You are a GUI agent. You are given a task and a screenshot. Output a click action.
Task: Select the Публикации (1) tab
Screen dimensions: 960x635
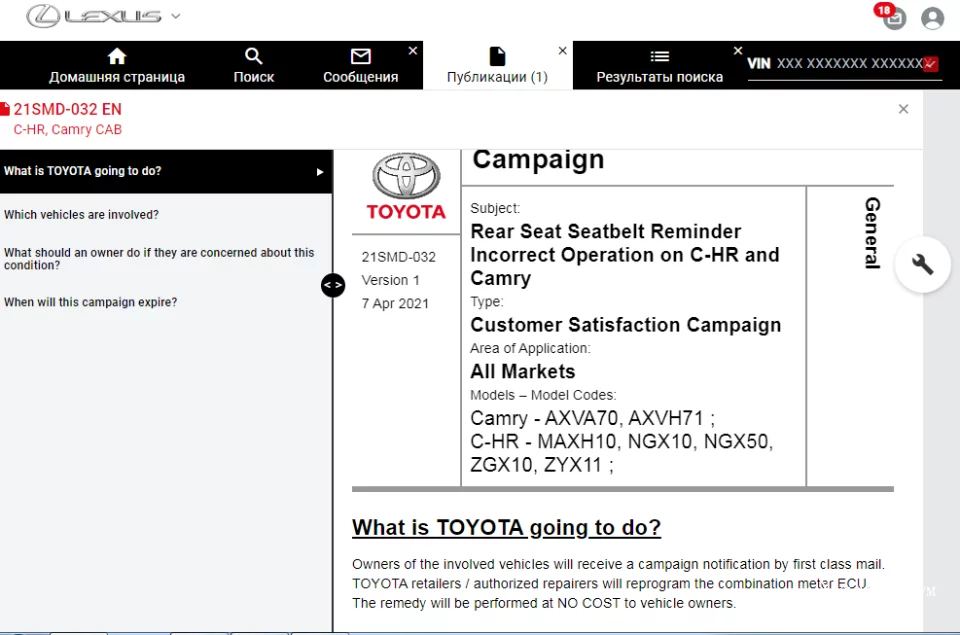click(x=497, y=66)
